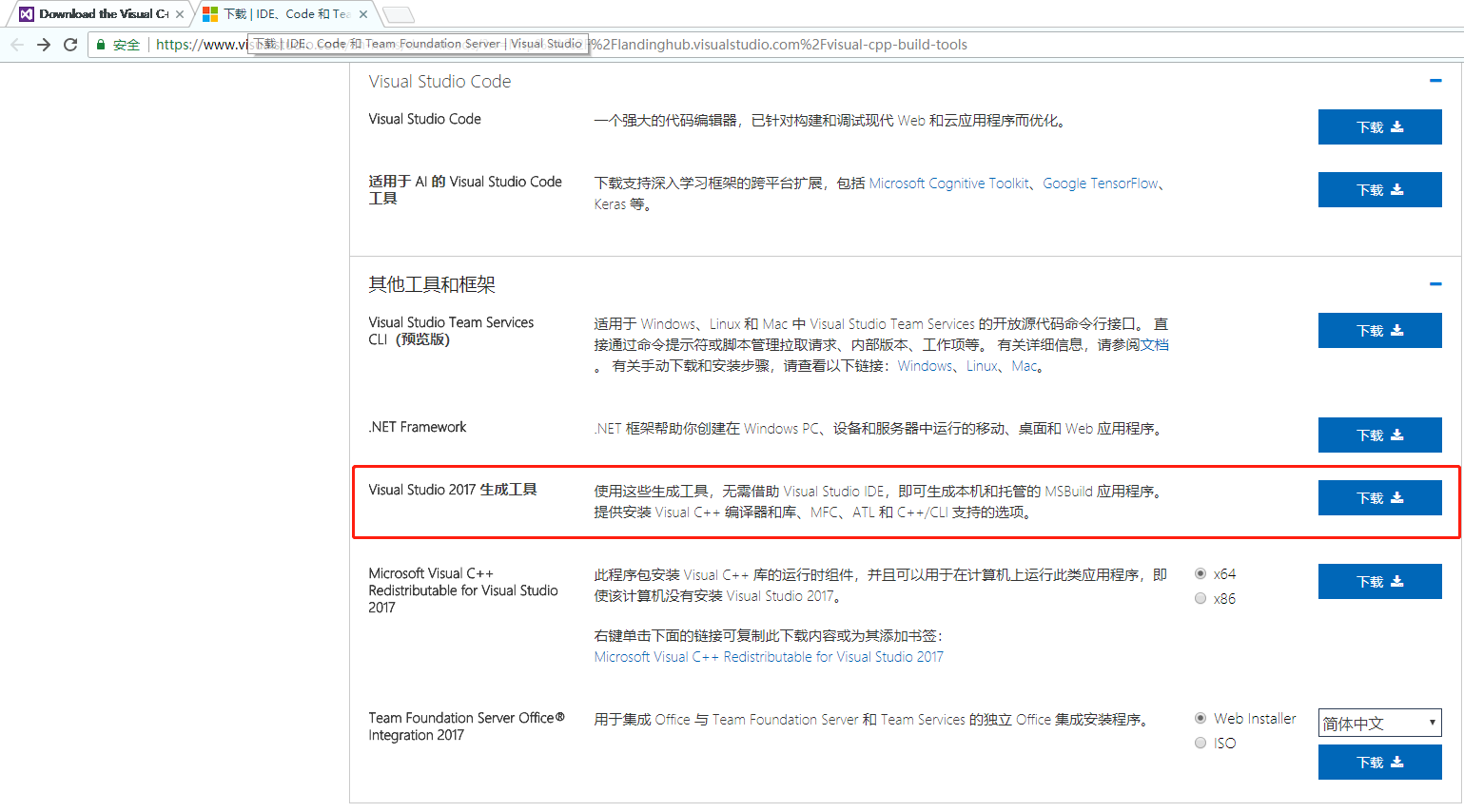Download Visual Studio 2017 生成工具

[x=1379, y=497]
